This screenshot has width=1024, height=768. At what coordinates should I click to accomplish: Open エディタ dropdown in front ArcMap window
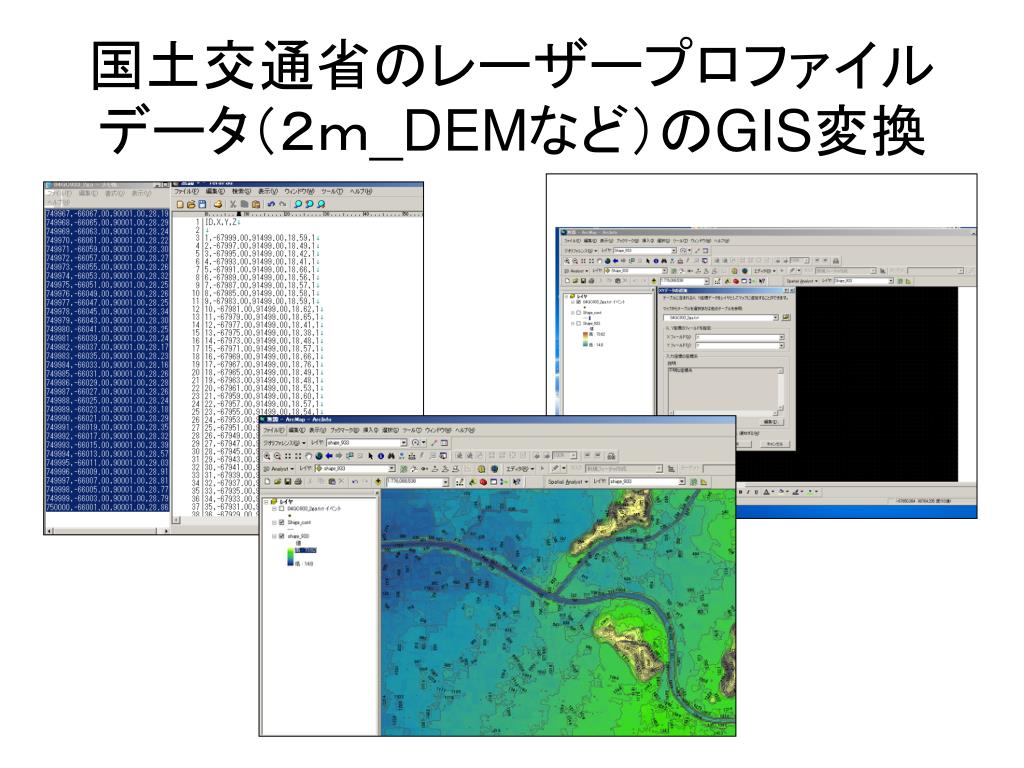coord(520,468)
